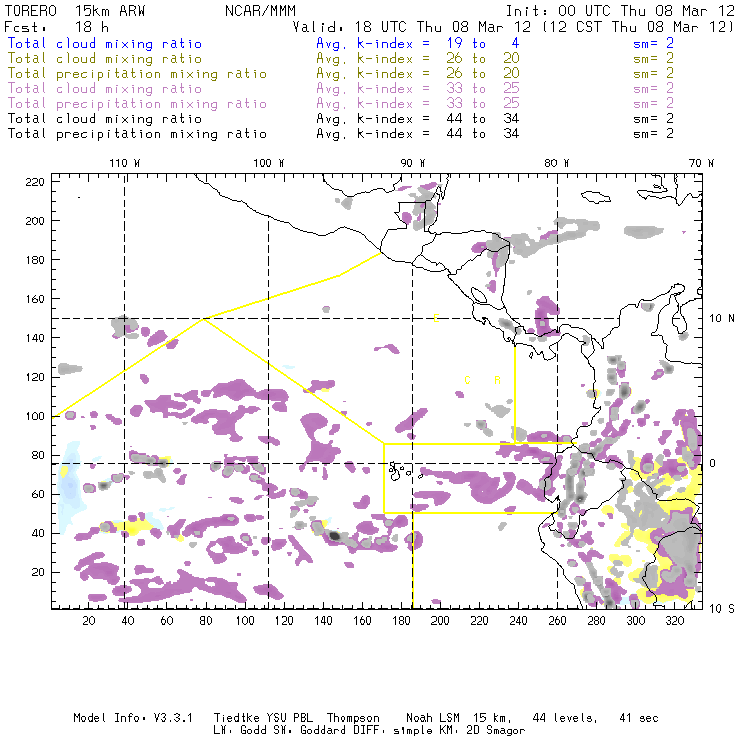Select vertical axis tick label '160'
Screen dimensions: 740x740
coord(35,299)
